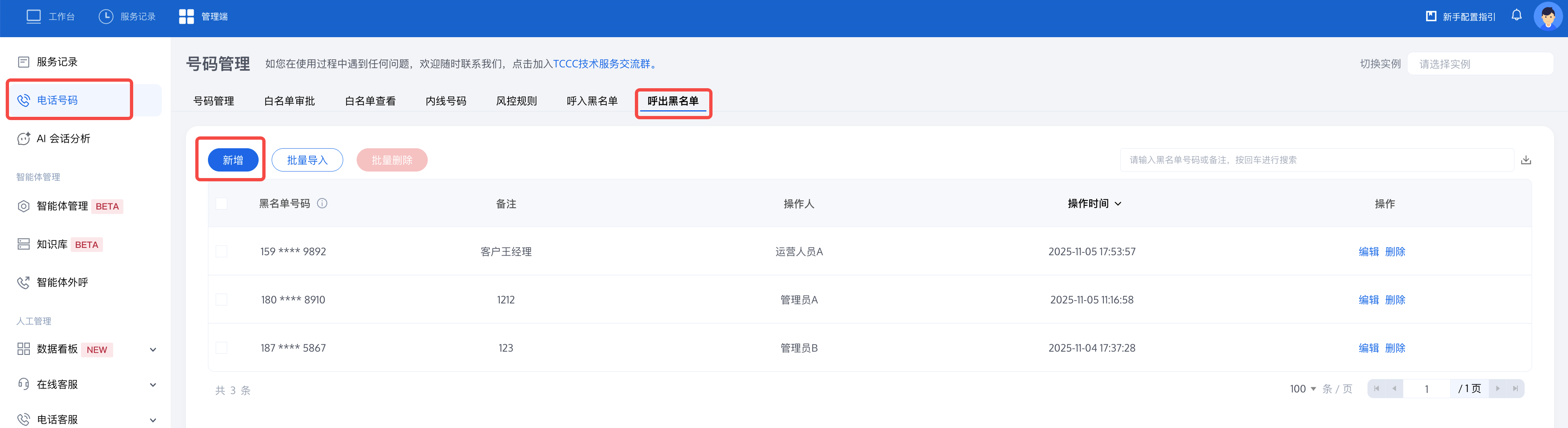The height and width of the screenshot is (428, 1568).
Task: Open the 100 条/页 page size dropdown
Action: point(1302,388)
